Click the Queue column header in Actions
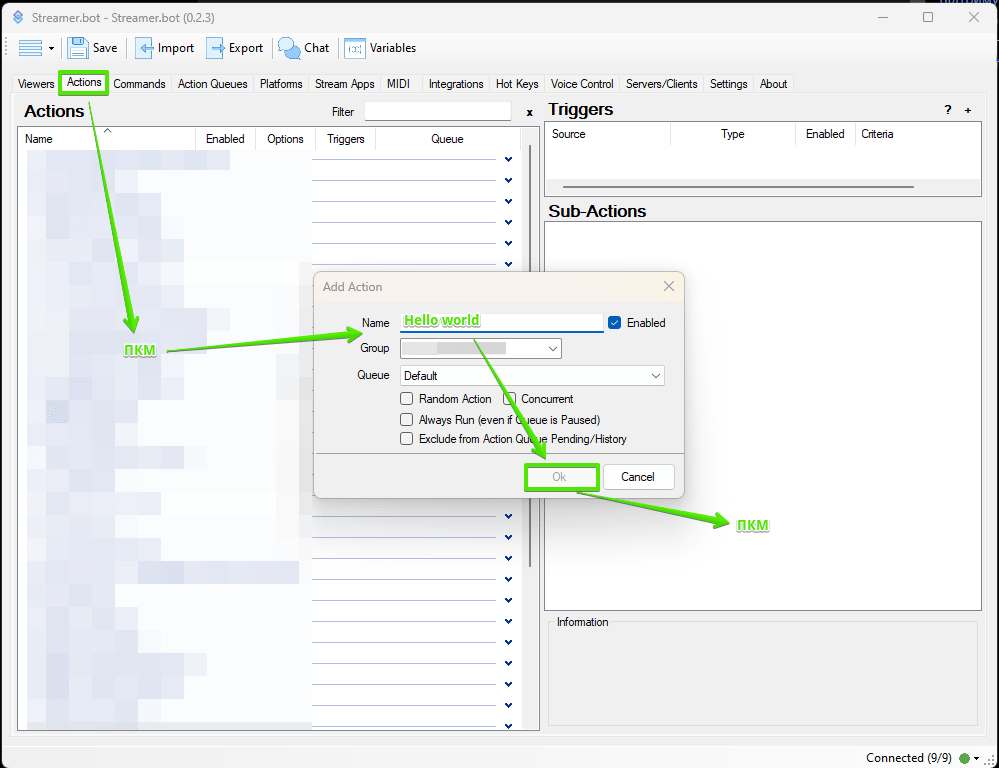999x768 pixels. [447, 139]
